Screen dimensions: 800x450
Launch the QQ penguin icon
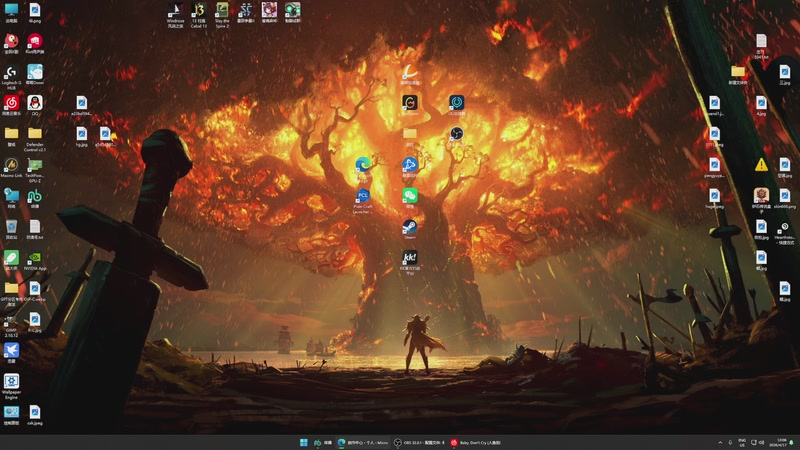click(35, 106)
